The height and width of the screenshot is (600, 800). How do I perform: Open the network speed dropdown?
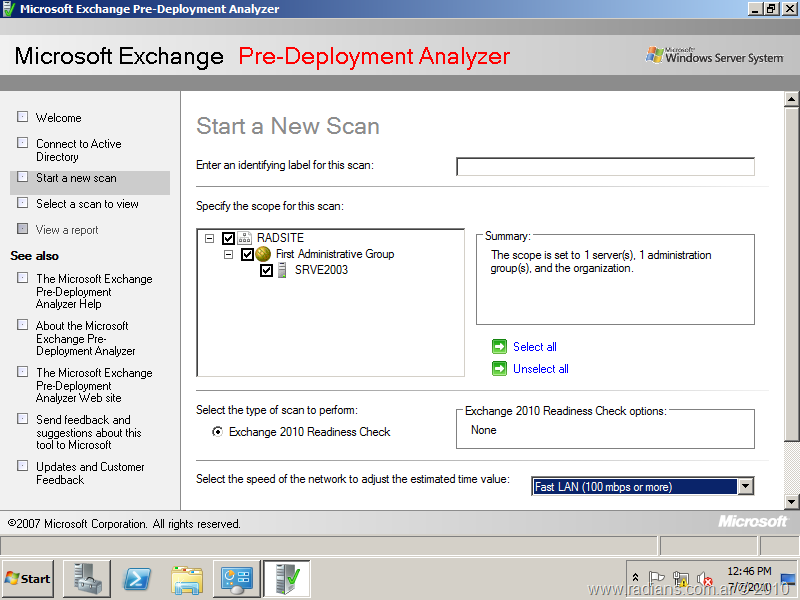[x=744, y=487]
